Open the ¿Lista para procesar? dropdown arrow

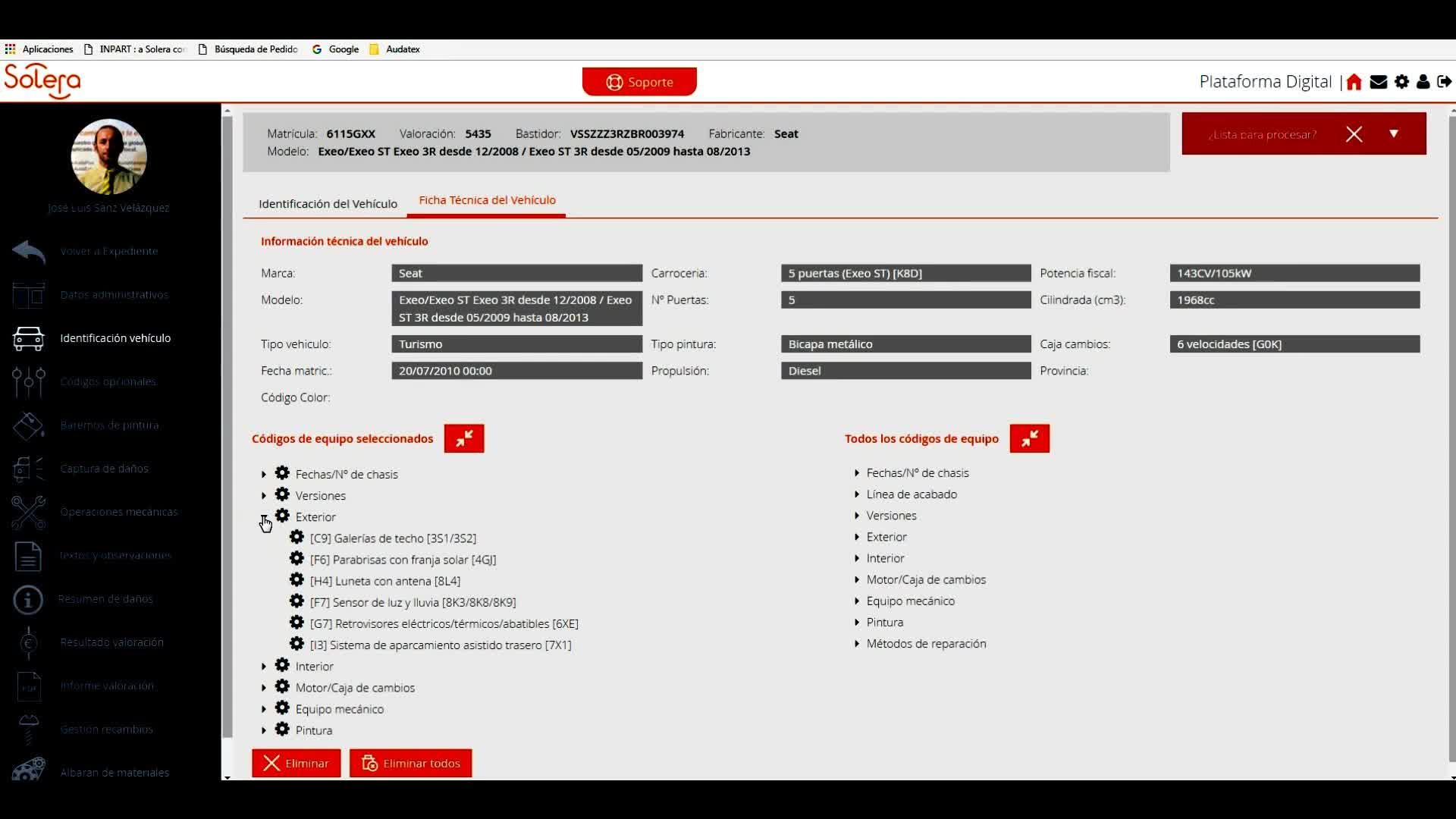tap(1394, 133)
